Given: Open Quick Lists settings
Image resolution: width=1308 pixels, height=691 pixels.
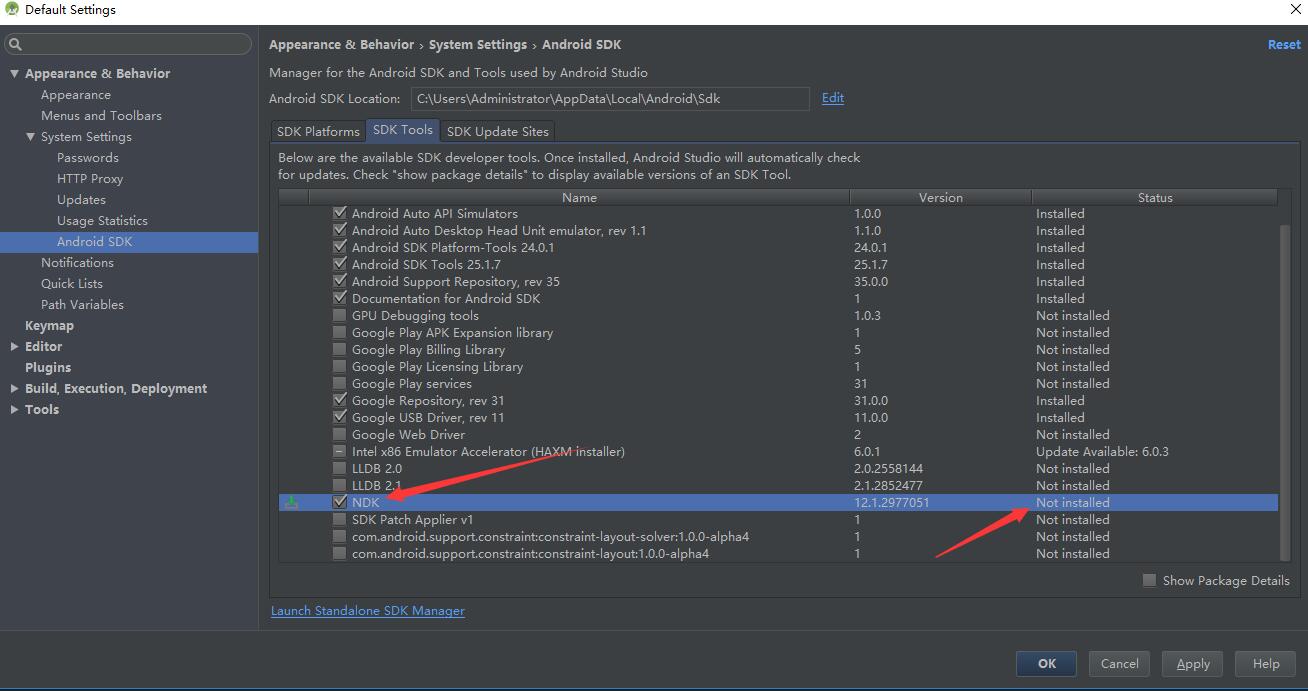Looking at the screenshot, I should [72, 283].
